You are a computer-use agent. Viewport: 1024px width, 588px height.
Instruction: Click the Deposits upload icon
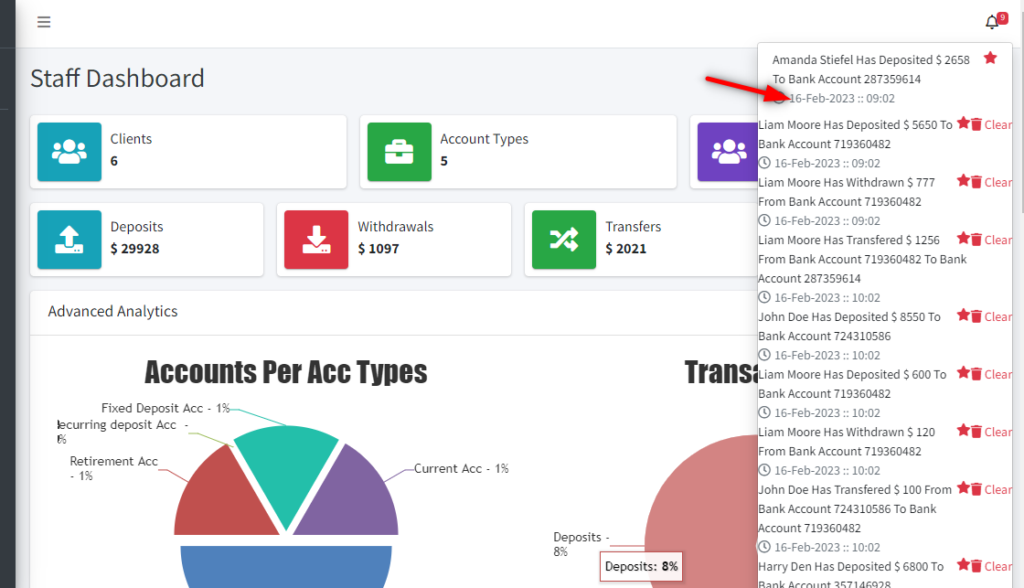(69, 239)
